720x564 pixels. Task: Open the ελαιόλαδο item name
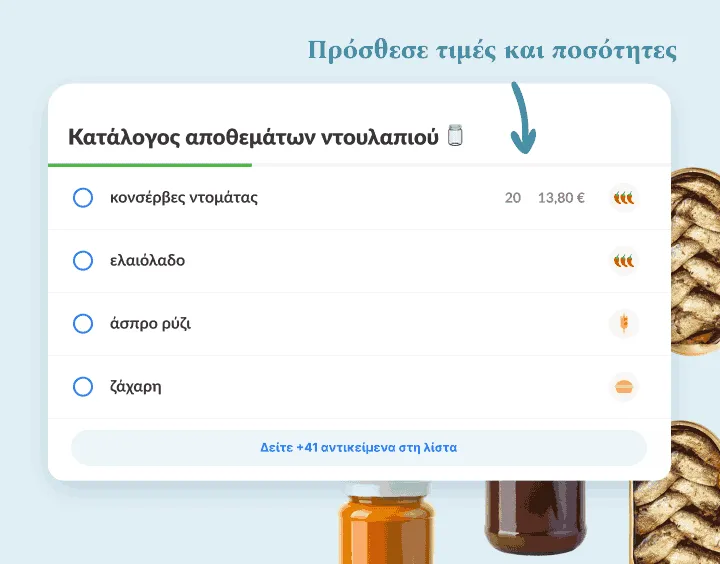[x=147, y=260]
